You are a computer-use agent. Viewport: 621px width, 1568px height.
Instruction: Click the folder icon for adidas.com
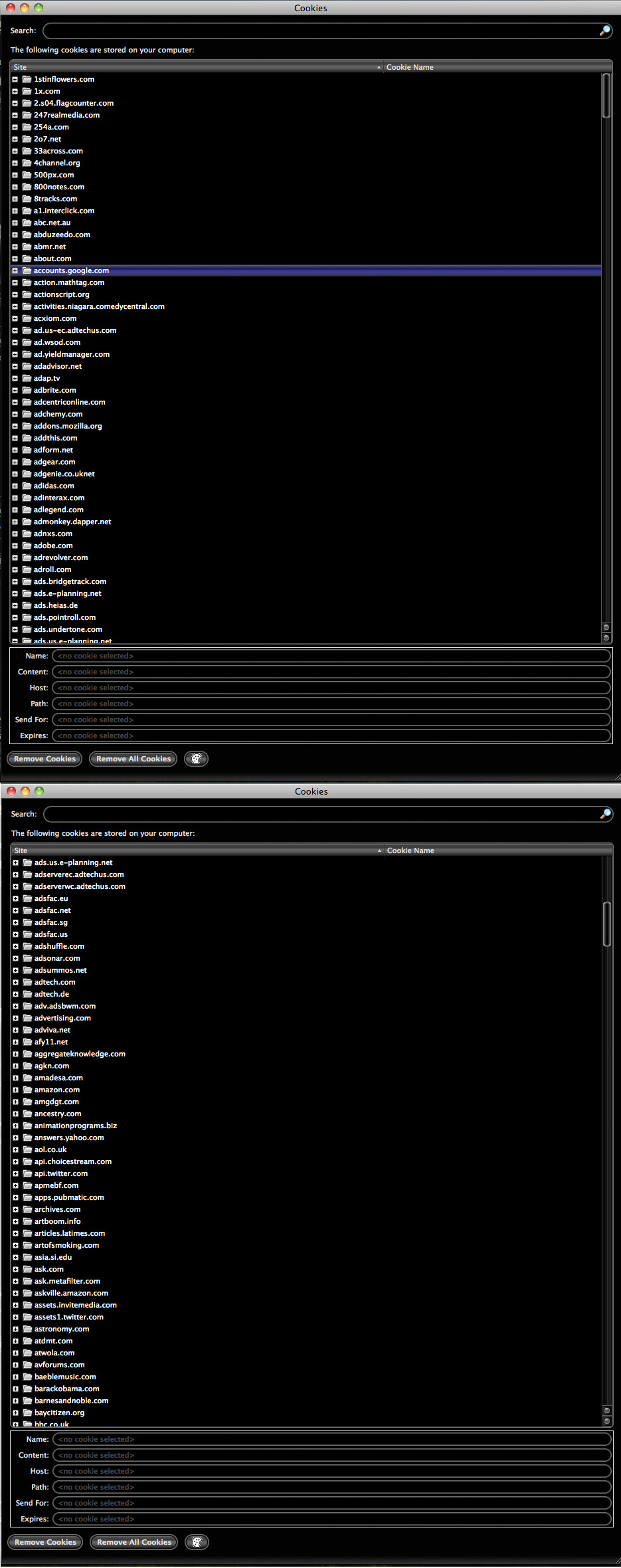(x=27, y=486)
